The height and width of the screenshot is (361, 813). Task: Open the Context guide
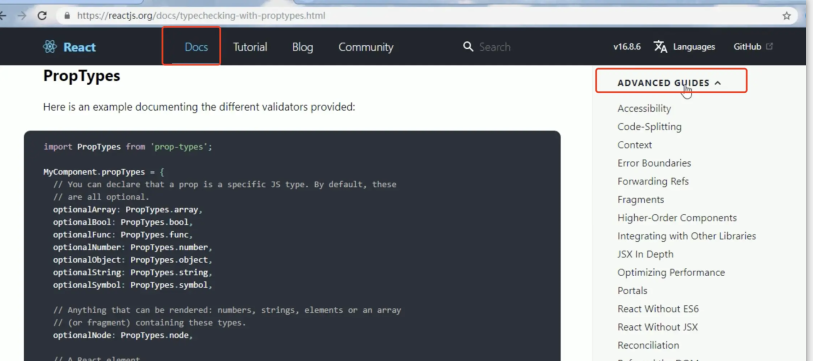point(635,145)
